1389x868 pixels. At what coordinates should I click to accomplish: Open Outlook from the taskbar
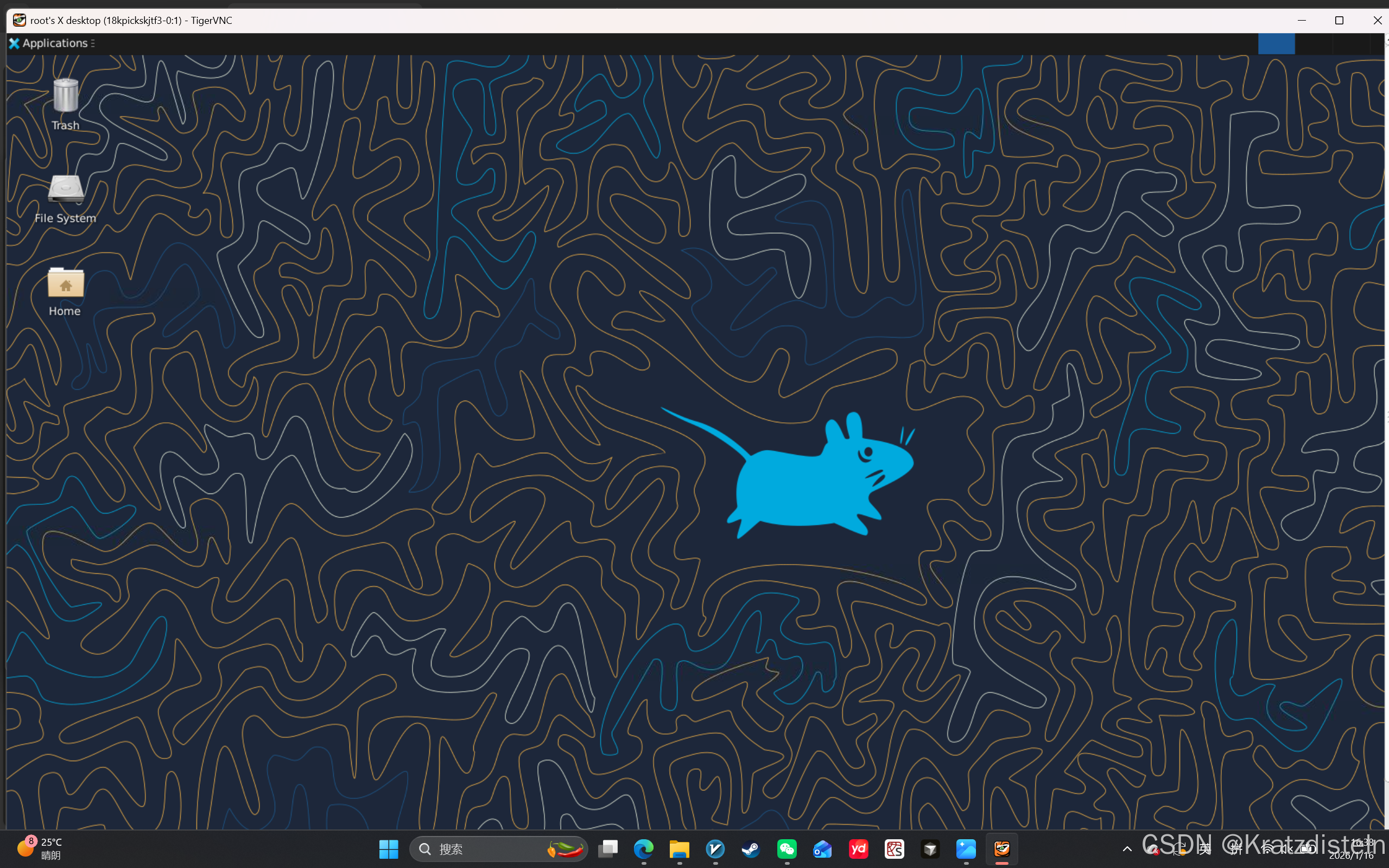pyautogui.click(x=822, y=848)
